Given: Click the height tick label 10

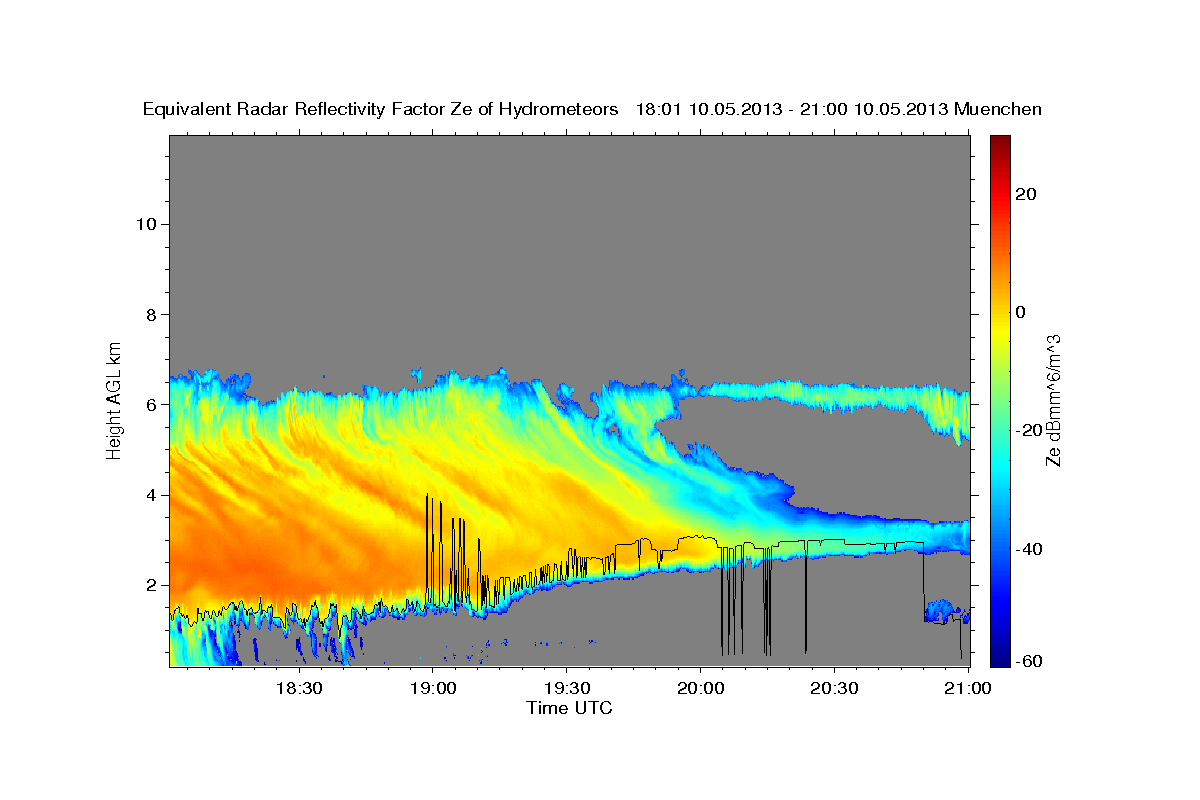Looking at the screenshot, I should 145,224.
